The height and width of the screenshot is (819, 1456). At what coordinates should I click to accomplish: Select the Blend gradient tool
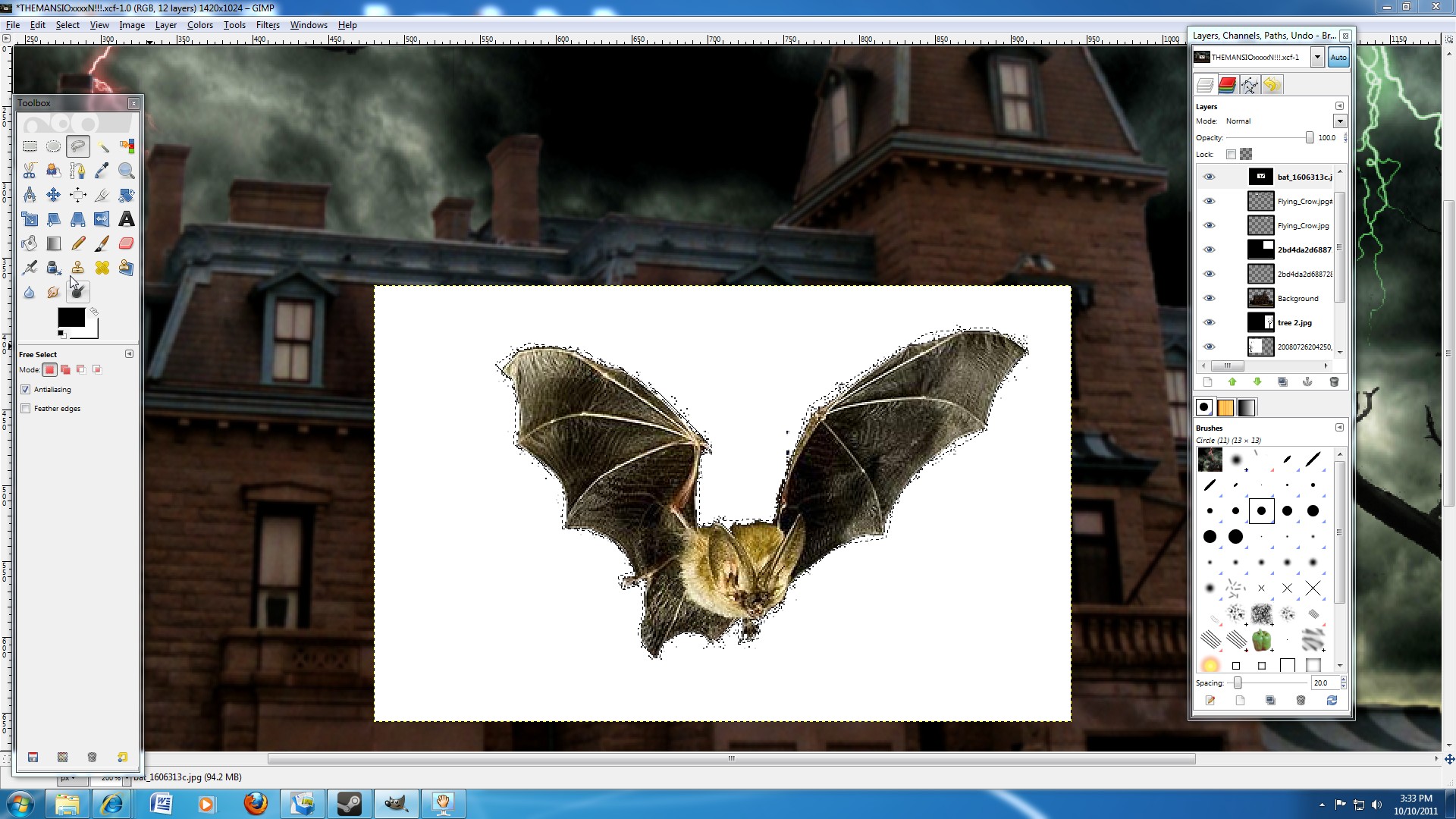point(53,243)
